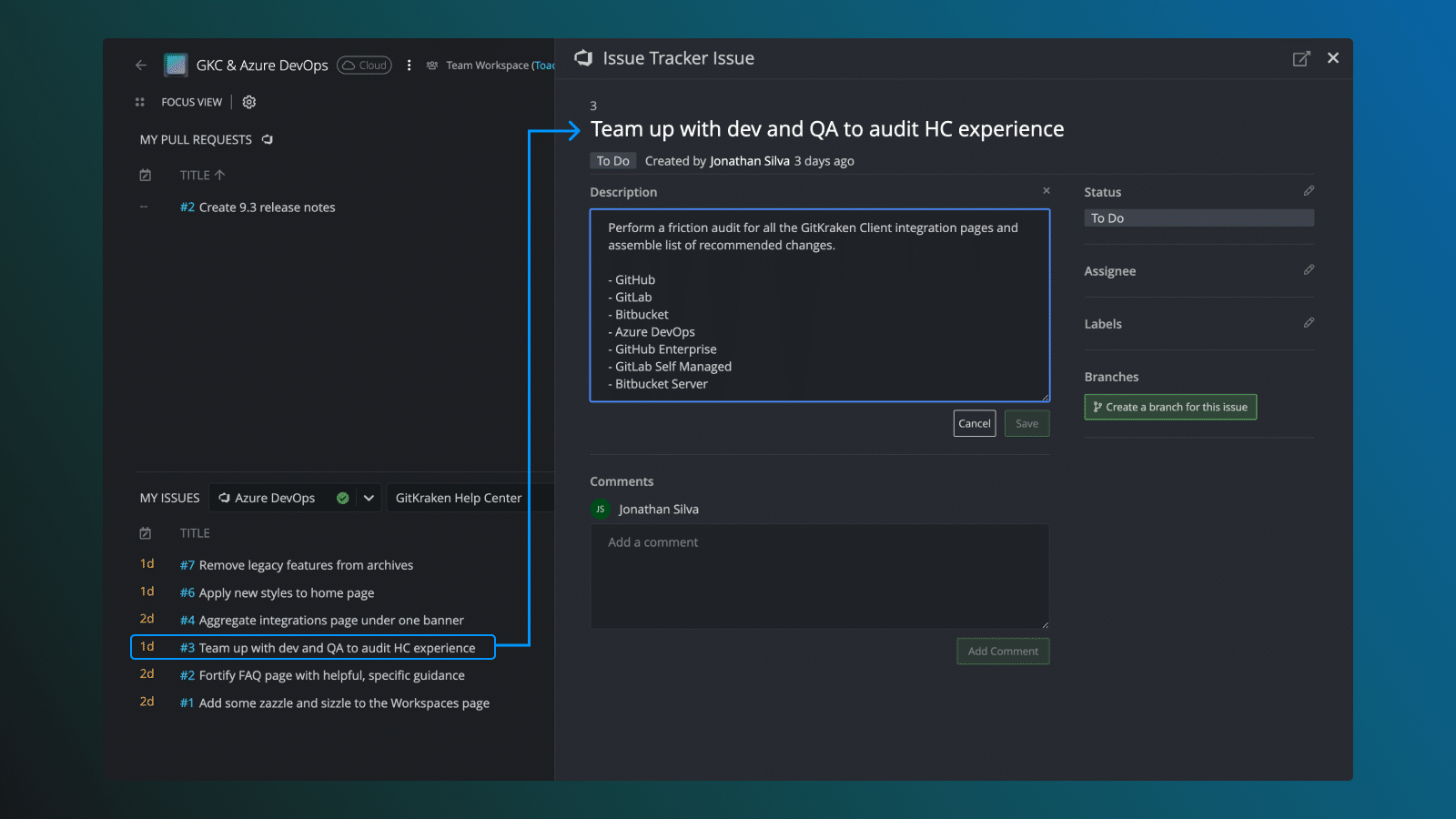Click the To Do status badge under title
This screenshot has width=1456, height=819.
pos(613,161)
